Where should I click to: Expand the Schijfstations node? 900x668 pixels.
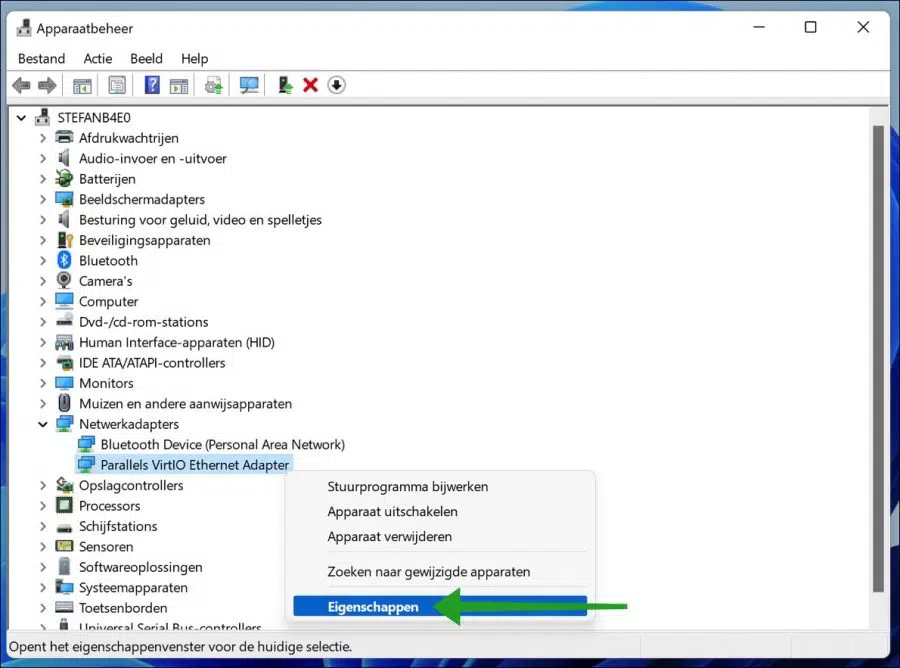[x=43, y=526]
